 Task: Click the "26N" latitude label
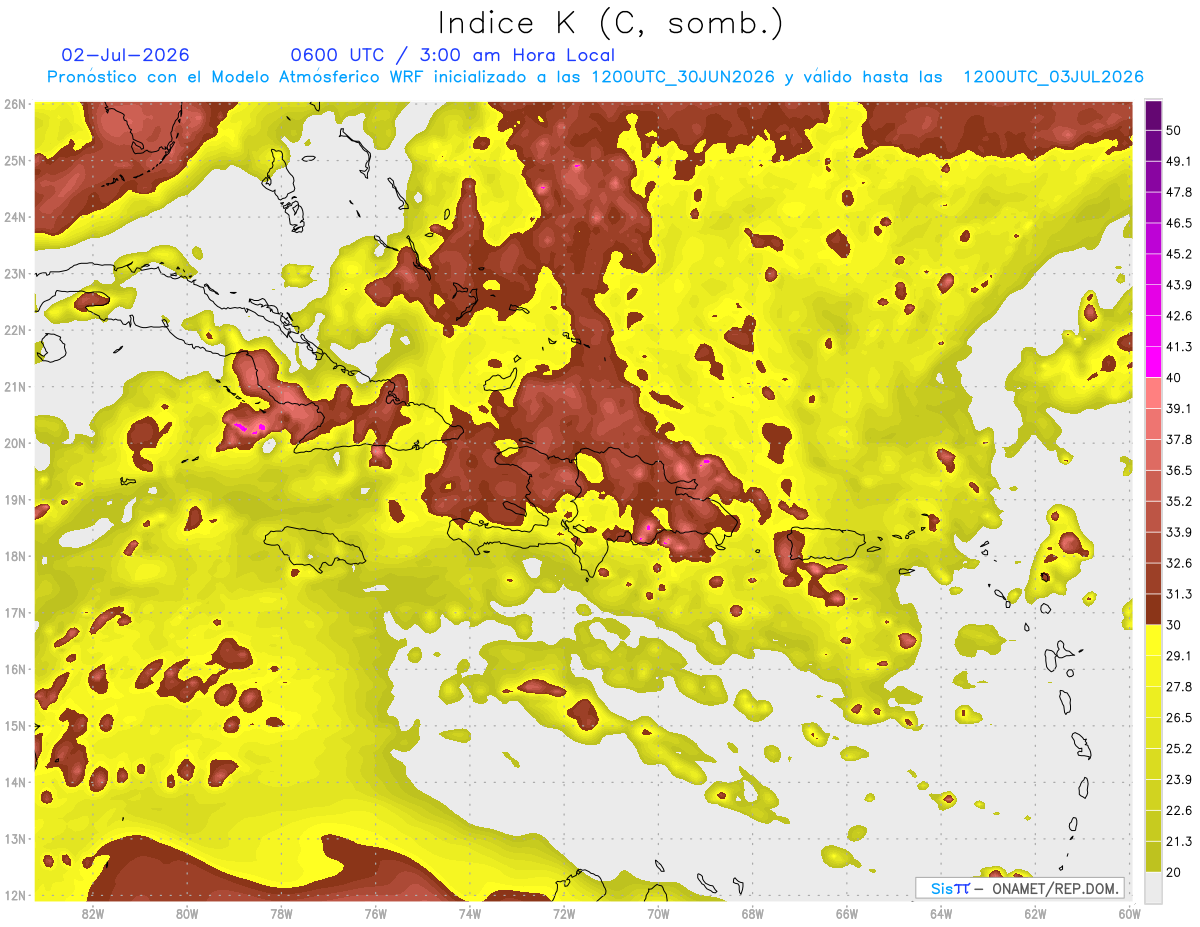tap(15, 104)
